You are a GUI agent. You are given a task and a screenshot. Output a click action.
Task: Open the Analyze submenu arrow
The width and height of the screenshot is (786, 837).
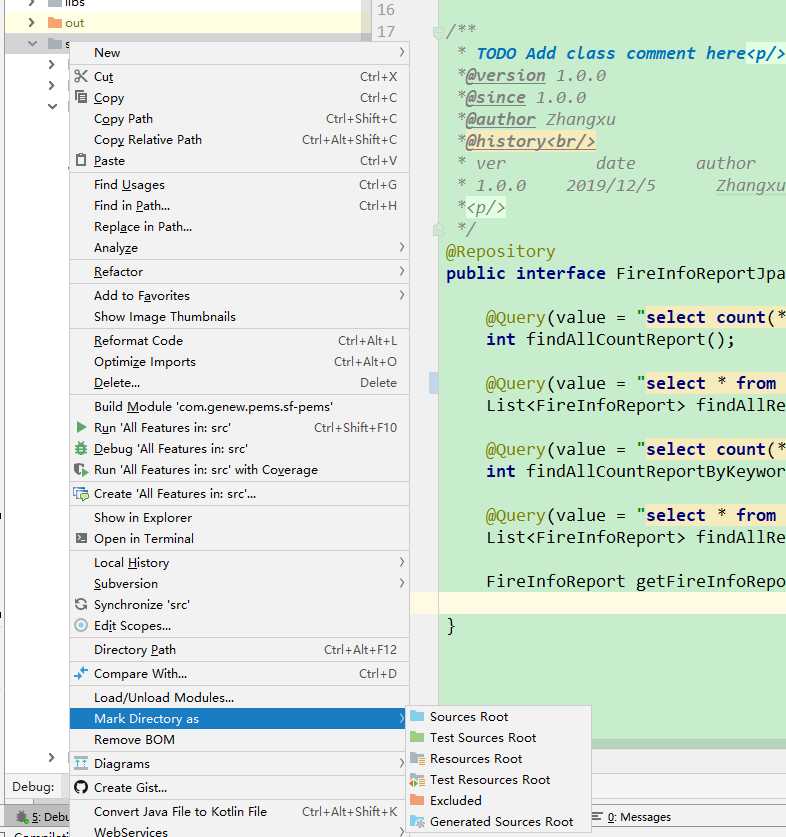point(402,247)
